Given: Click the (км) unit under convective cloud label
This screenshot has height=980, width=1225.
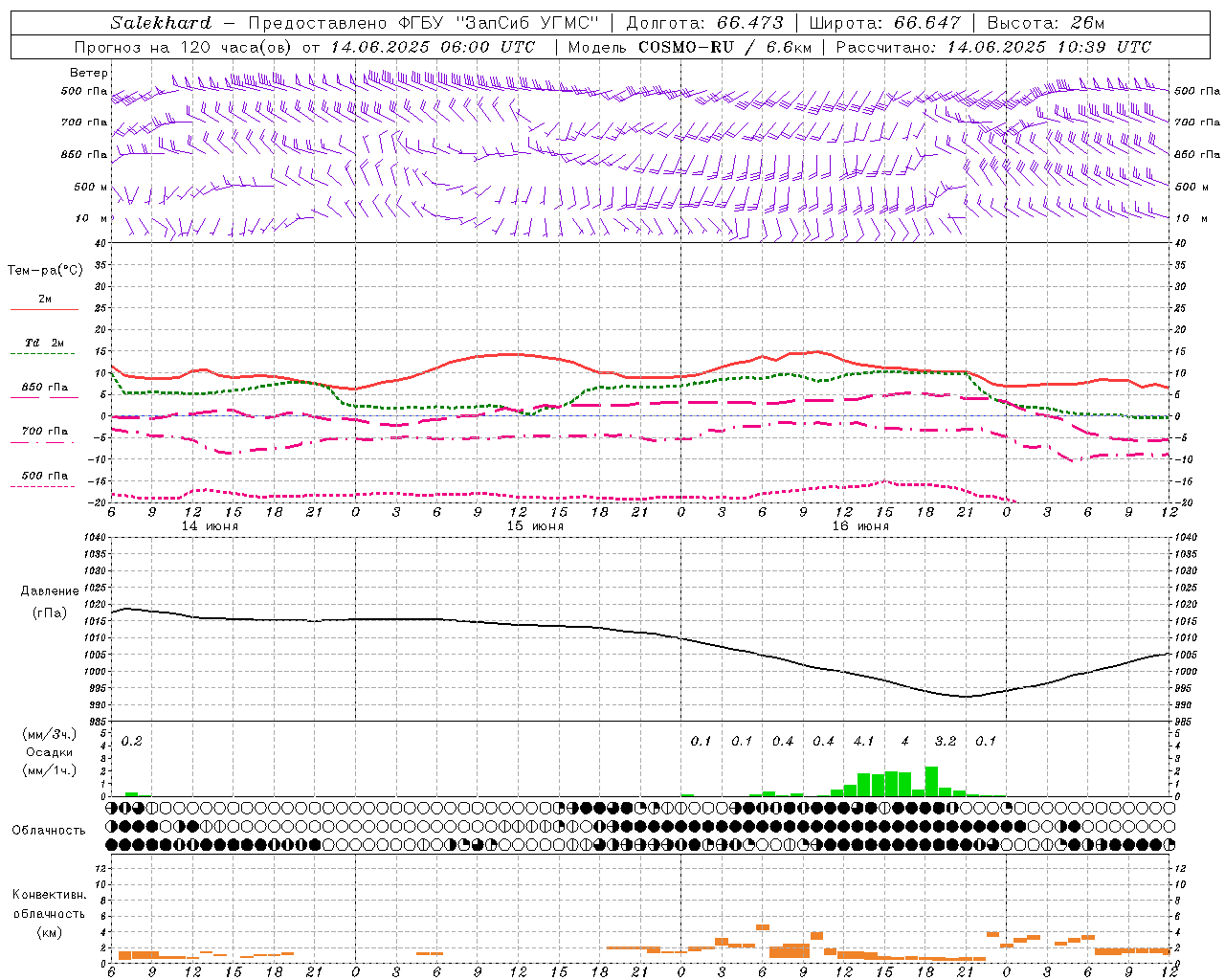Looking at the screenshot, I should pyautogui.click(x=49, y=932).
